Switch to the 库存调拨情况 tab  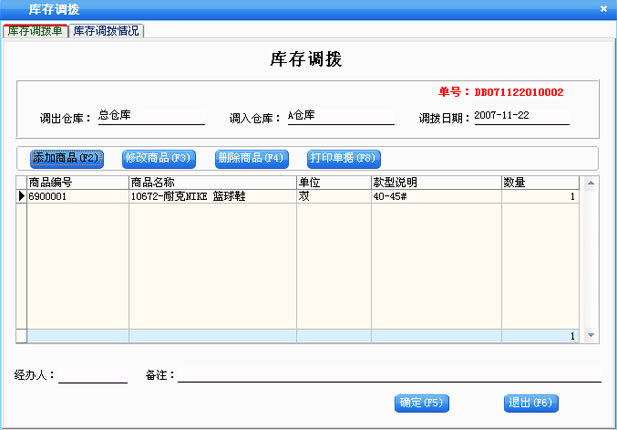(107, 31)
